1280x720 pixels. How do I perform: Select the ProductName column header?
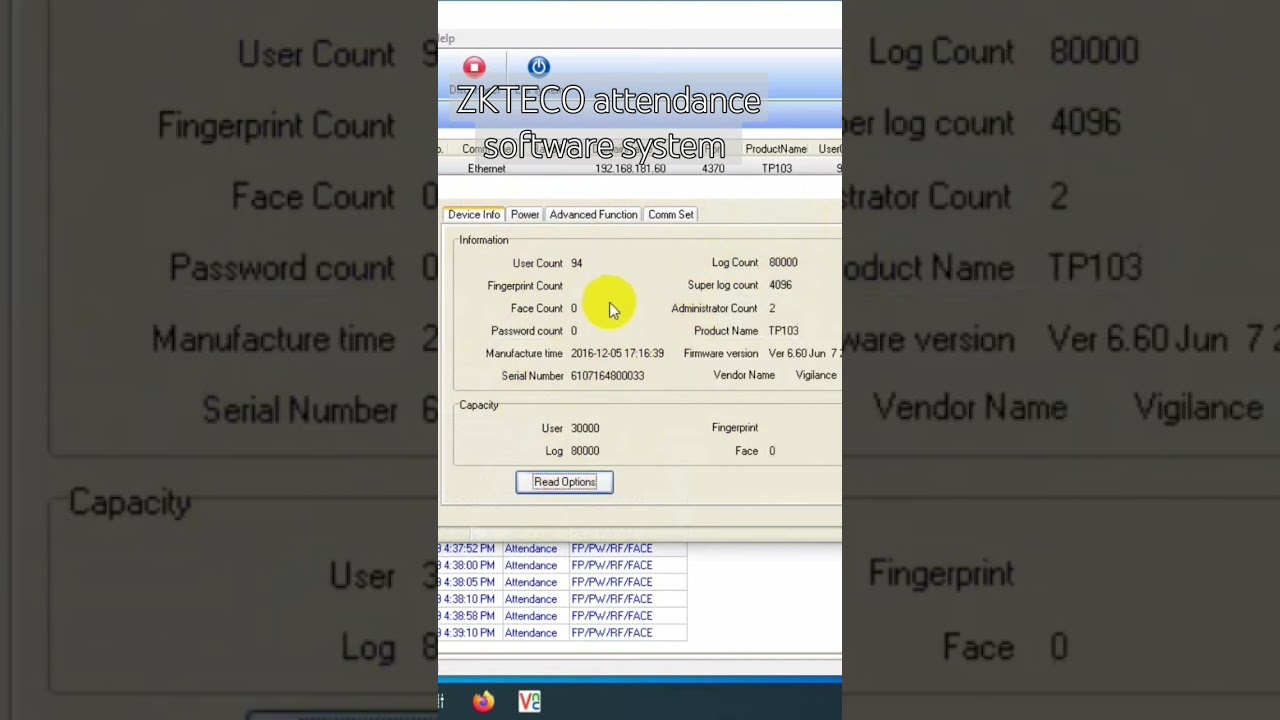coord(776,149)
